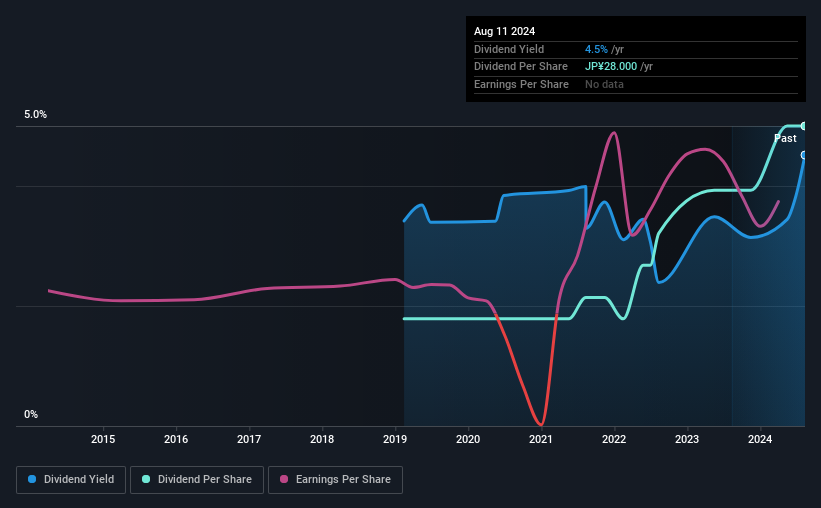The width and height of the screenshot is (821, 508).
Task: Click the Past label in the shaded region
Action: click(785, 138)
